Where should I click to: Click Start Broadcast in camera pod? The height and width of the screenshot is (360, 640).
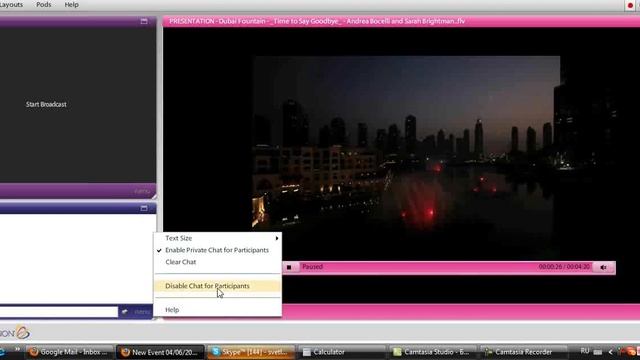click(x=46, y=104)
